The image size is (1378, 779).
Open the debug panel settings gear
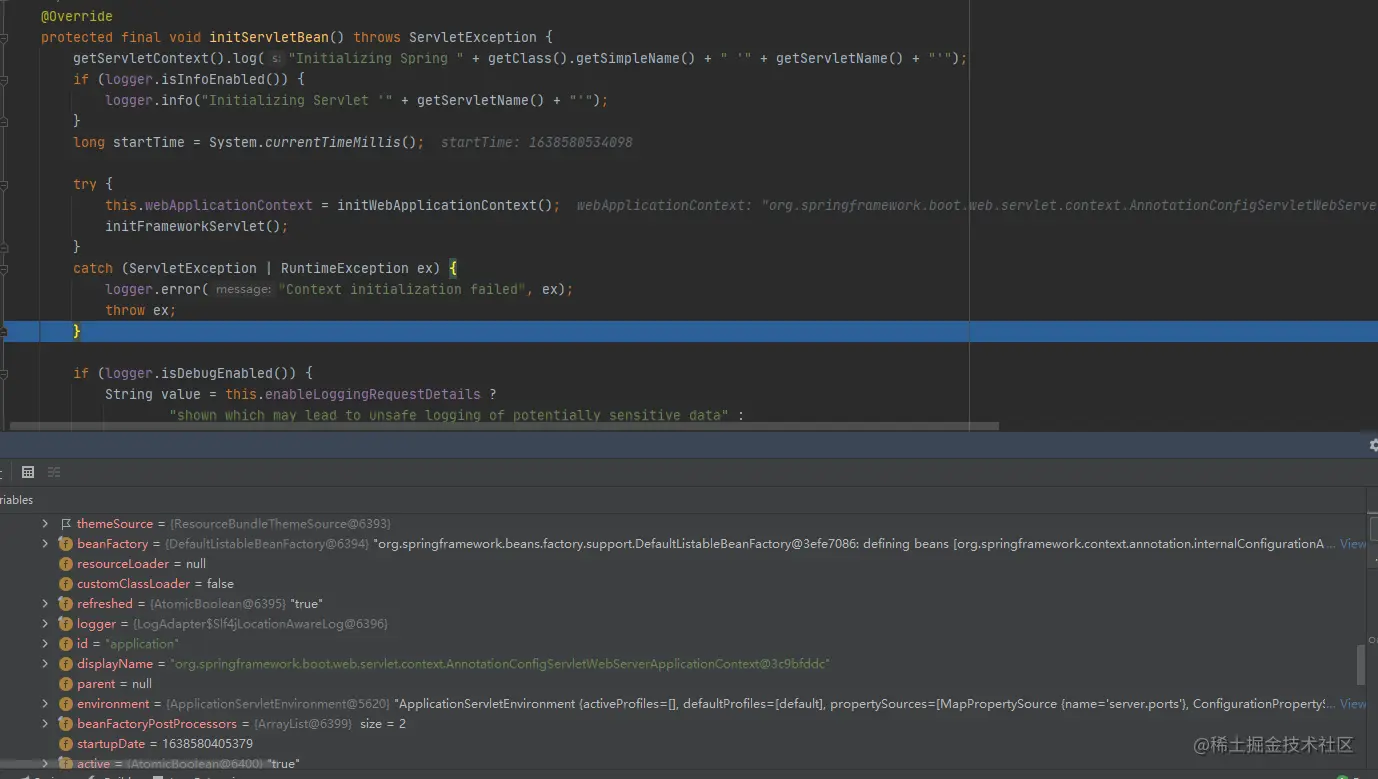[1373, 445]
